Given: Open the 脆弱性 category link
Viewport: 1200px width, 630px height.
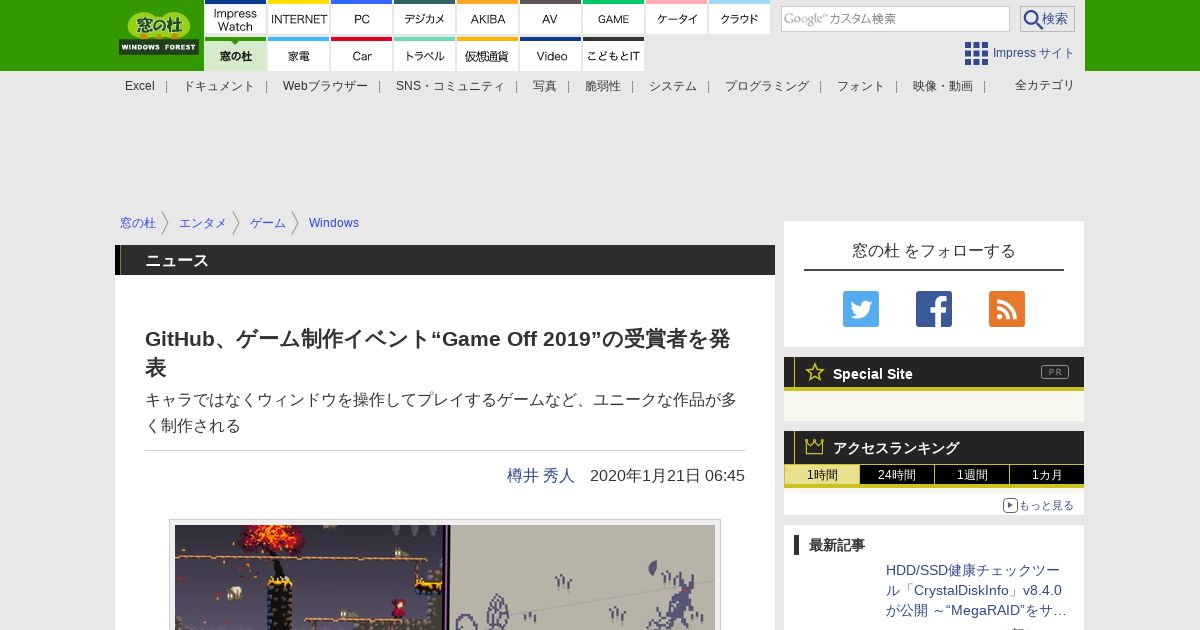Looking at the screenshot, I should (x=603, y=86).
